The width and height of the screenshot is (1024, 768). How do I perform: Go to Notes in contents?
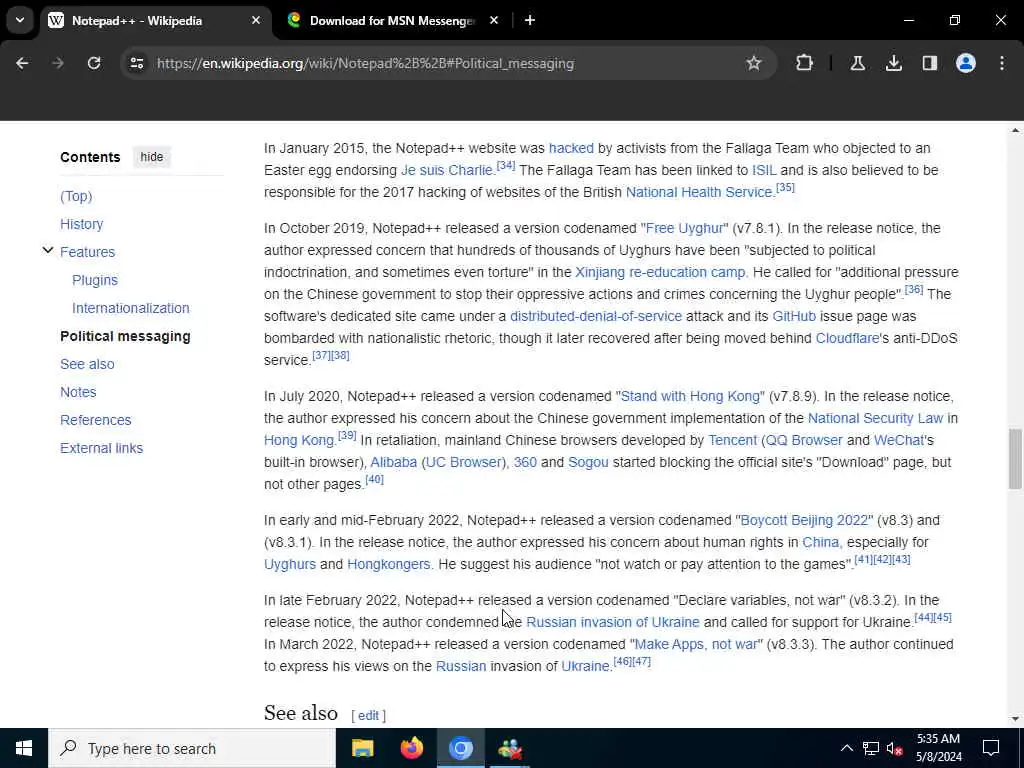(x=78, y=392)
